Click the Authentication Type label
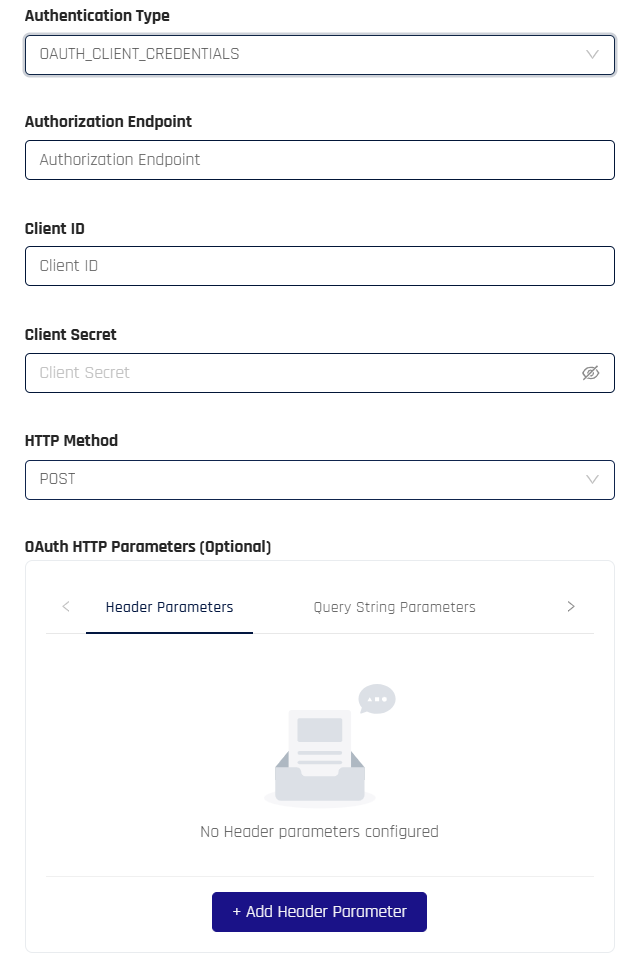633x968 pixels. (97, 16)
